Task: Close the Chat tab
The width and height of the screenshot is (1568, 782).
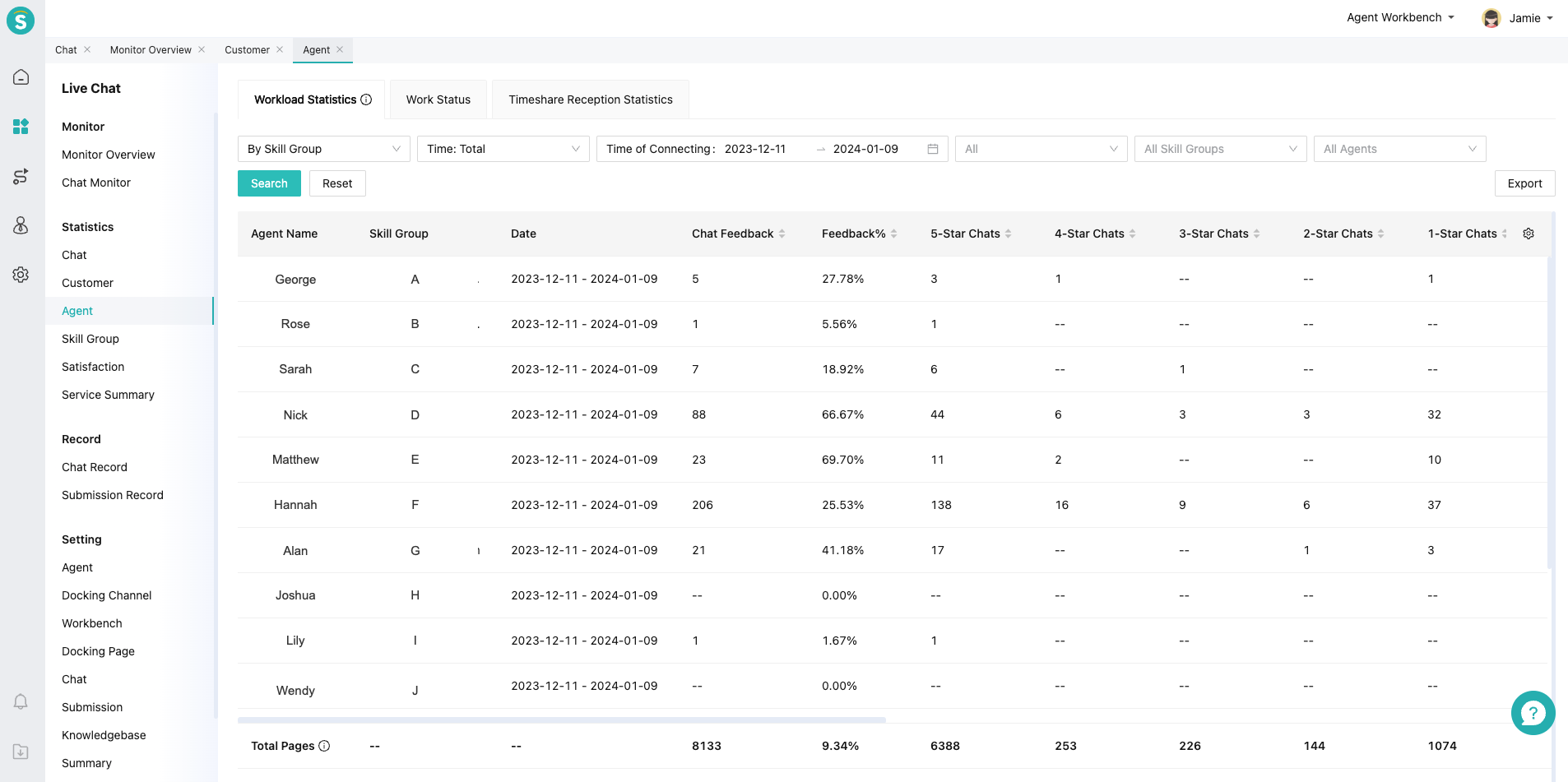Action: coord(87,49)
